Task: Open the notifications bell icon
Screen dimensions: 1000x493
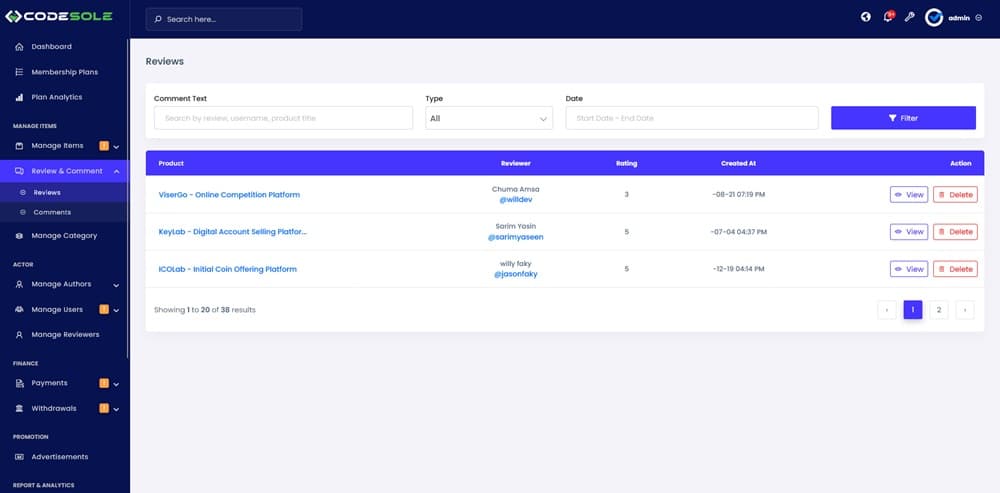Action: 888,18
